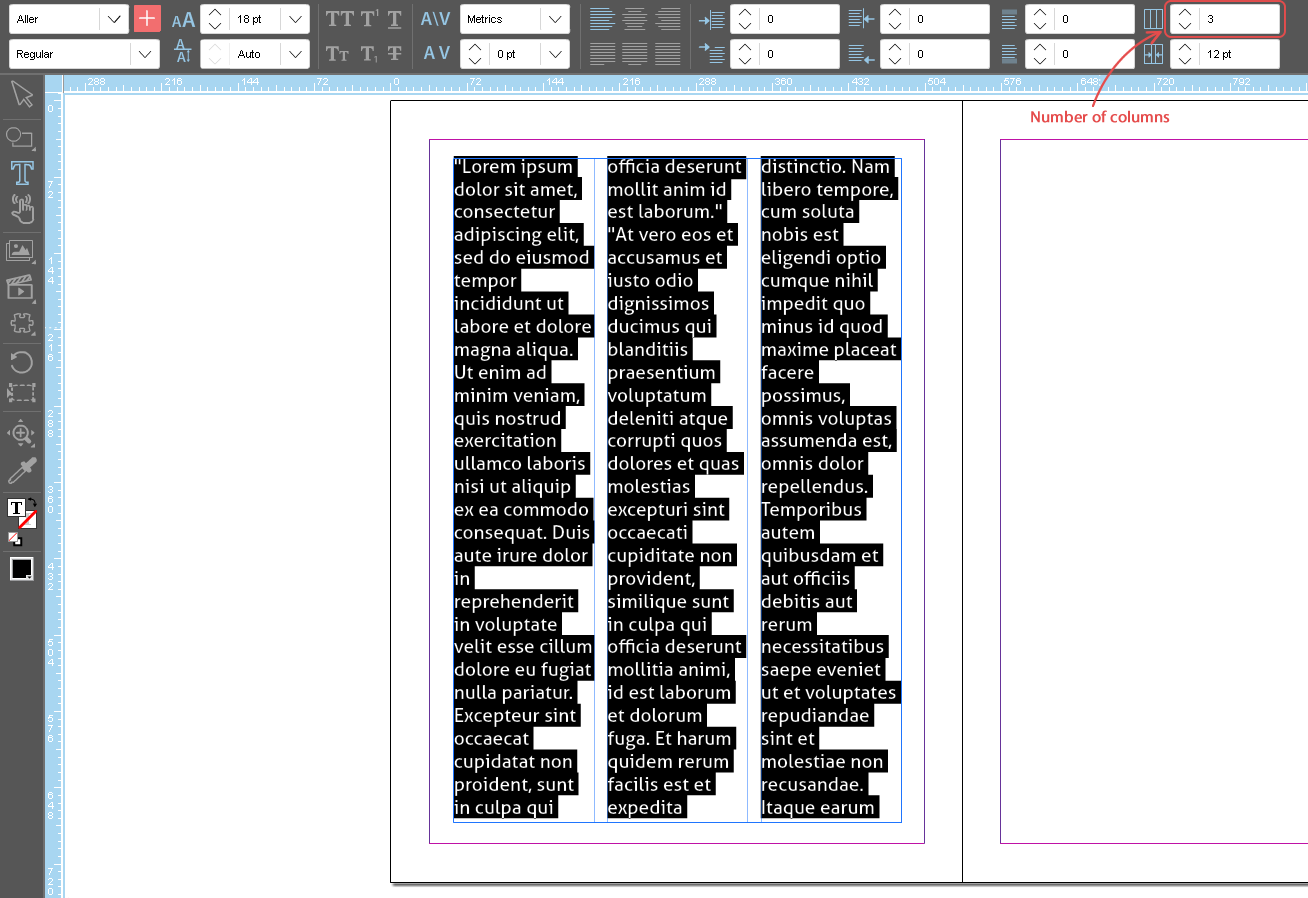This screenshot has height=898, width=1308.
Task: Pick the Shape tool
Action: click(x=20, y=137)
